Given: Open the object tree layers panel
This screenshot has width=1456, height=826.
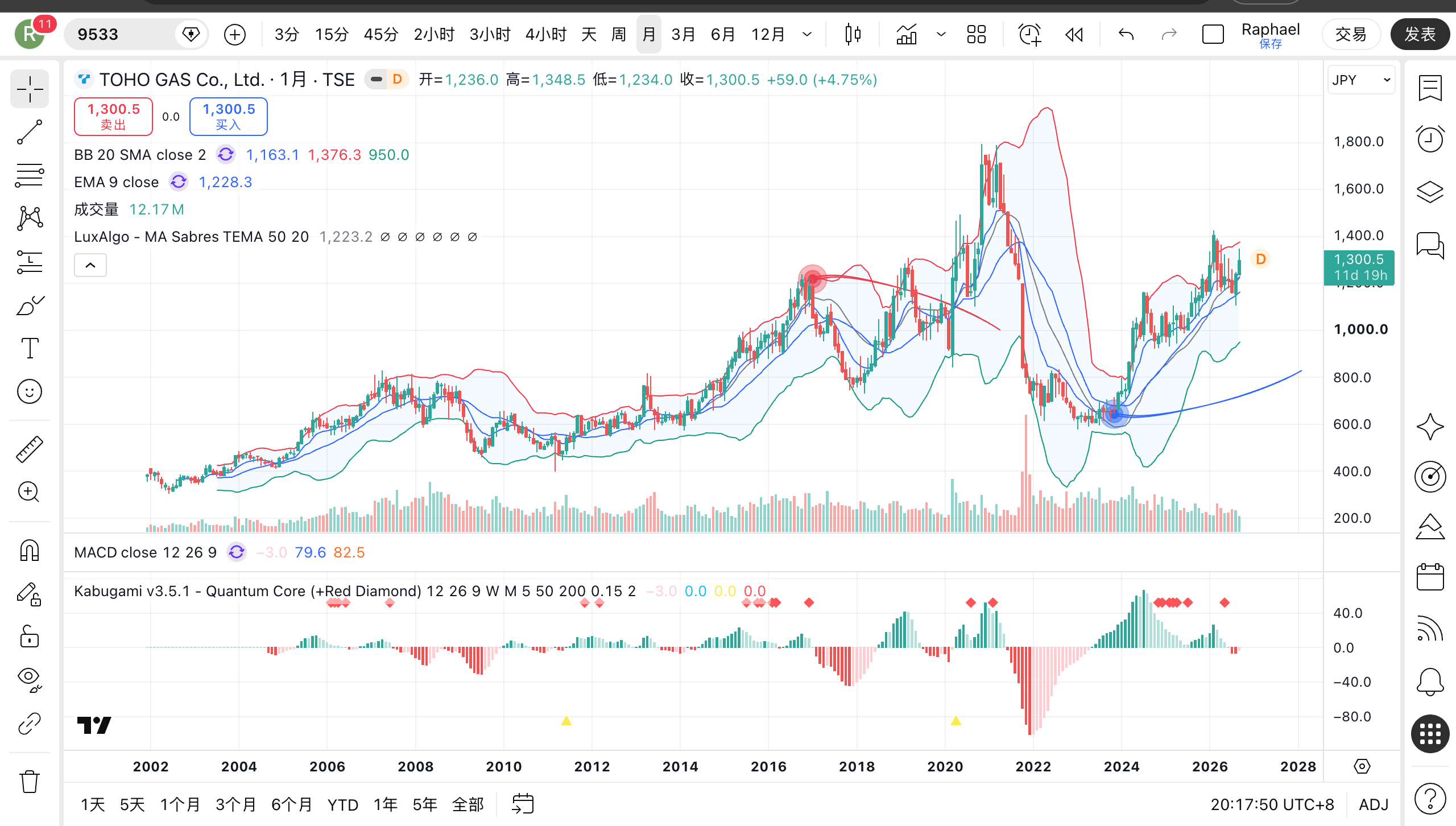Looking at the screenshot, I should pos(1430,192).
